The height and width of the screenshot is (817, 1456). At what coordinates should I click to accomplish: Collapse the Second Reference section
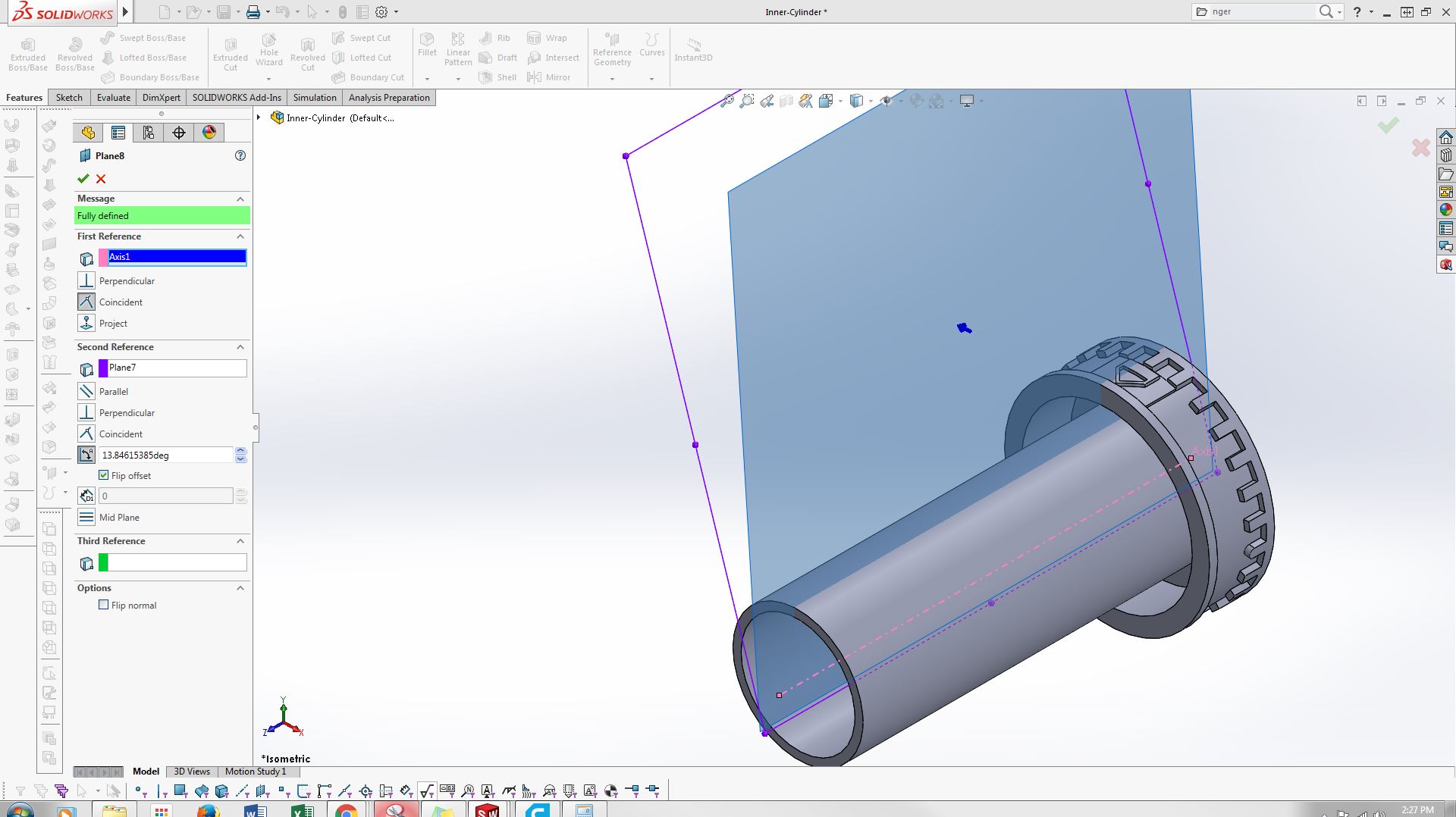click(x=240, y=347)
